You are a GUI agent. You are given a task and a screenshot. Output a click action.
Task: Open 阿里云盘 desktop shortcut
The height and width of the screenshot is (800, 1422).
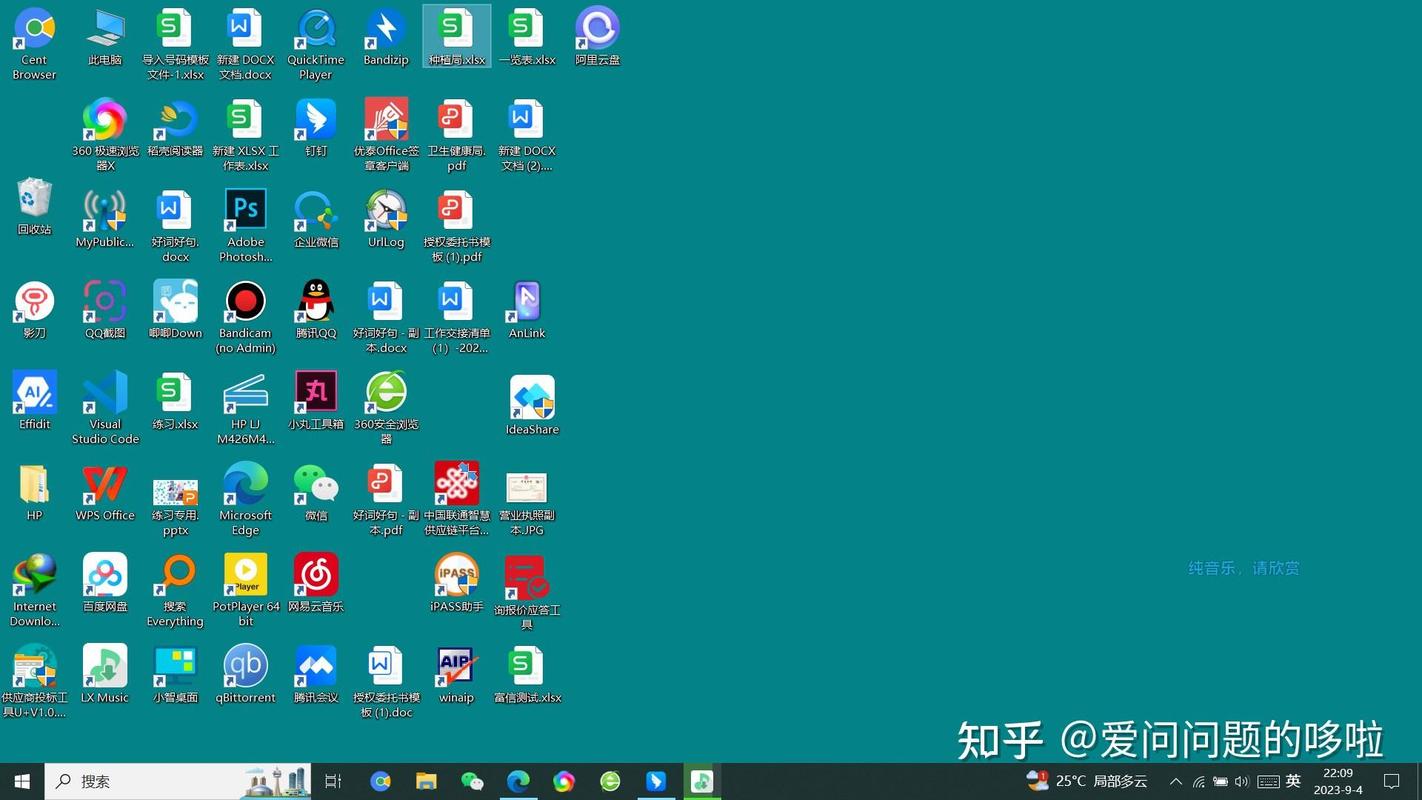(598, 29)
